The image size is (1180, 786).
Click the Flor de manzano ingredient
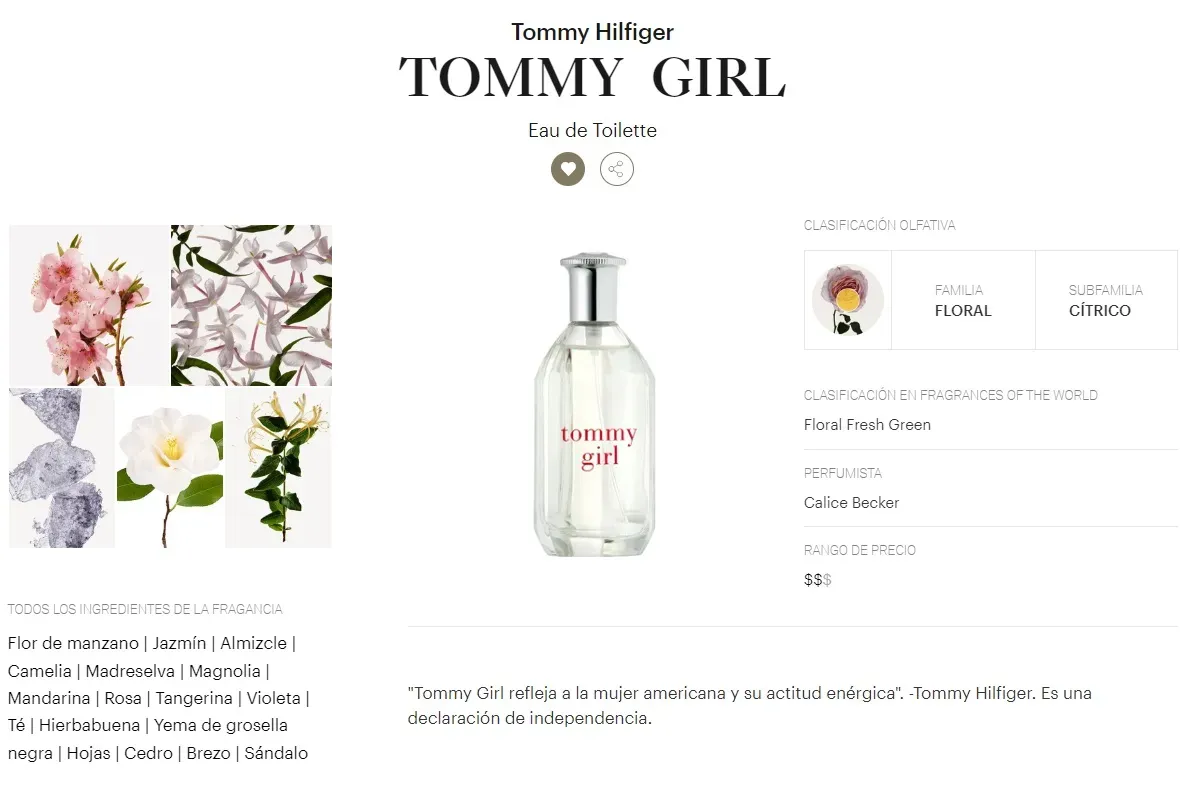(73, 643)
